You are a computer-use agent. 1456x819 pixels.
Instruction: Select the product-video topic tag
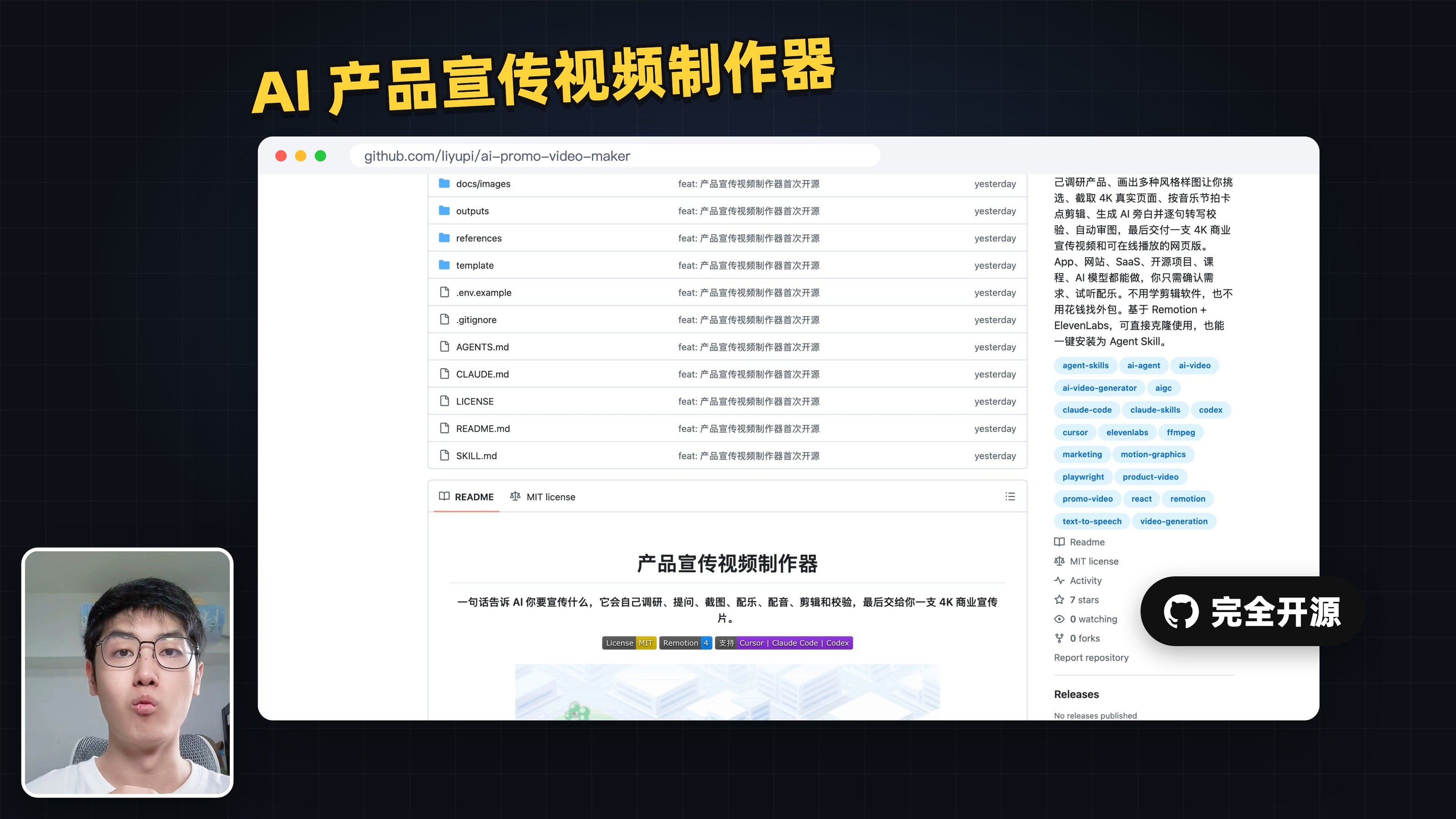tap(1150, 476)
